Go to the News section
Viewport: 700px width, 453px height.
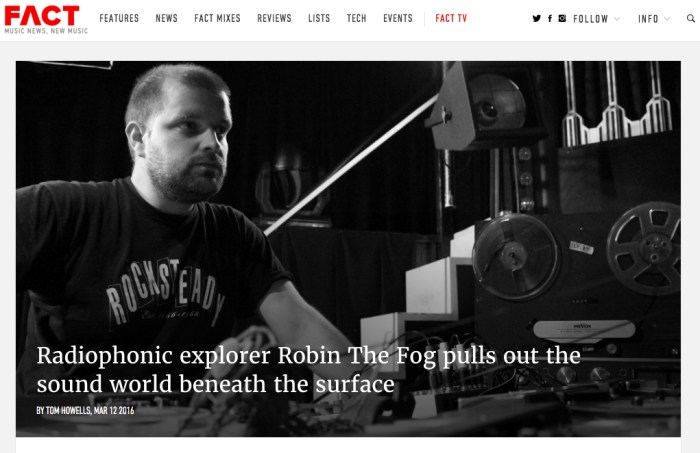[167, 18]
